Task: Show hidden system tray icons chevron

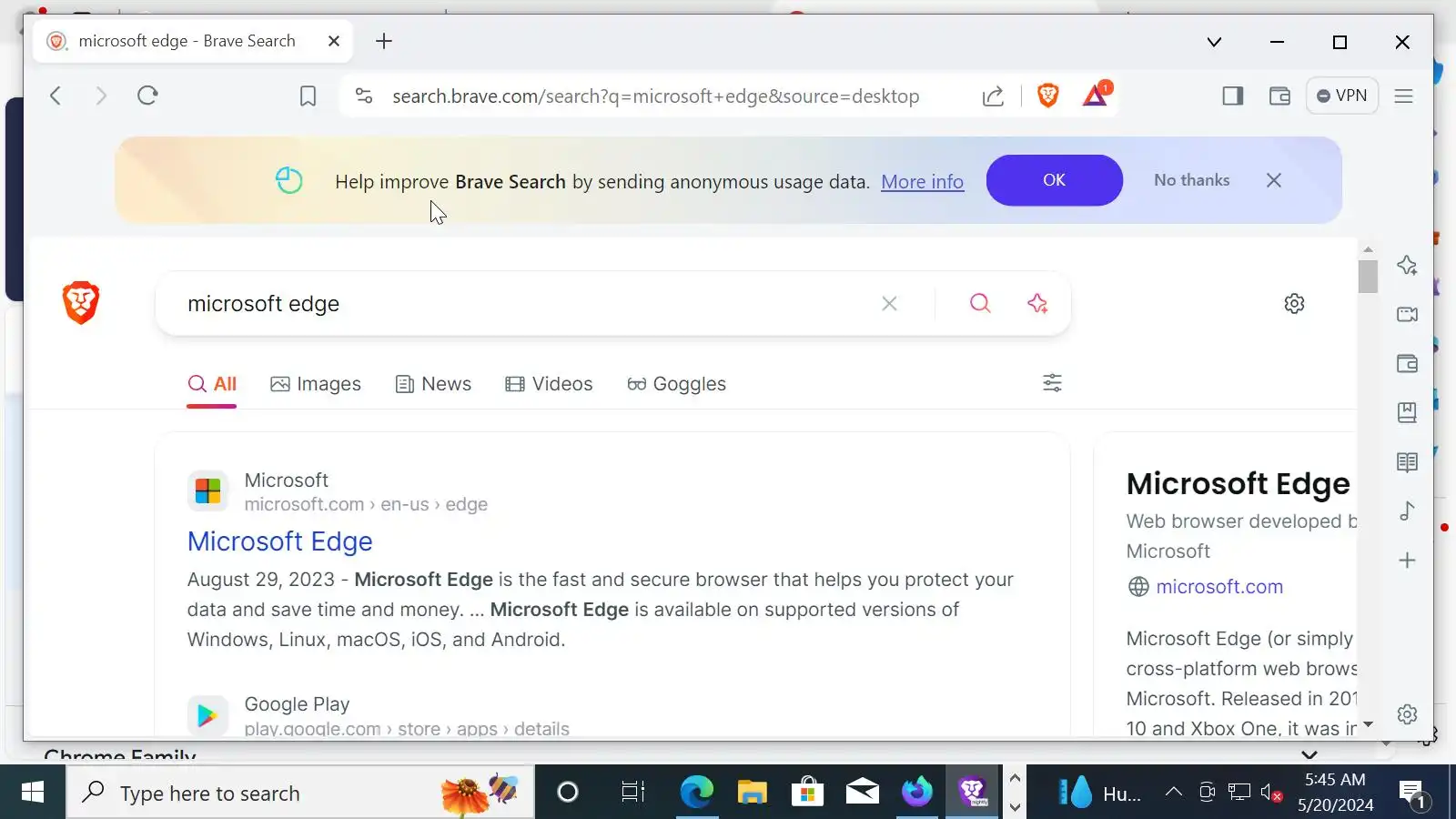Action: [1174, 792]
